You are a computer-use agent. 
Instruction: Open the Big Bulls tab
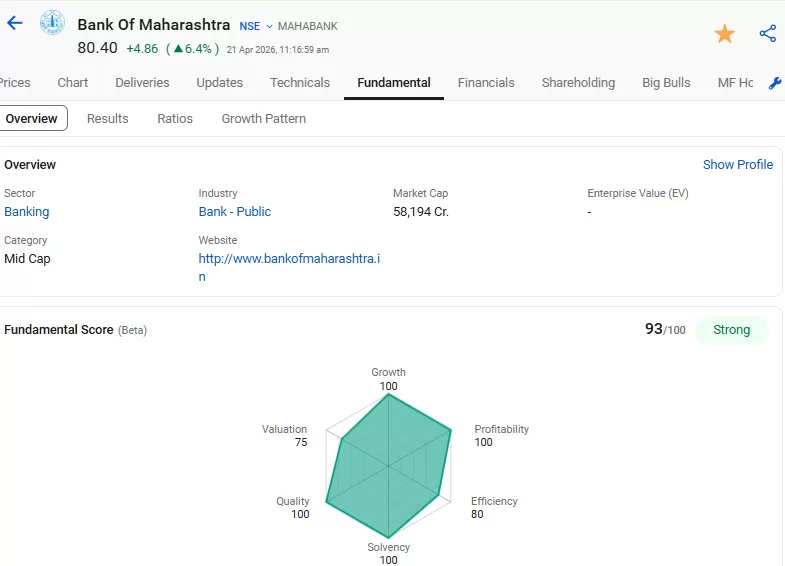666,83
